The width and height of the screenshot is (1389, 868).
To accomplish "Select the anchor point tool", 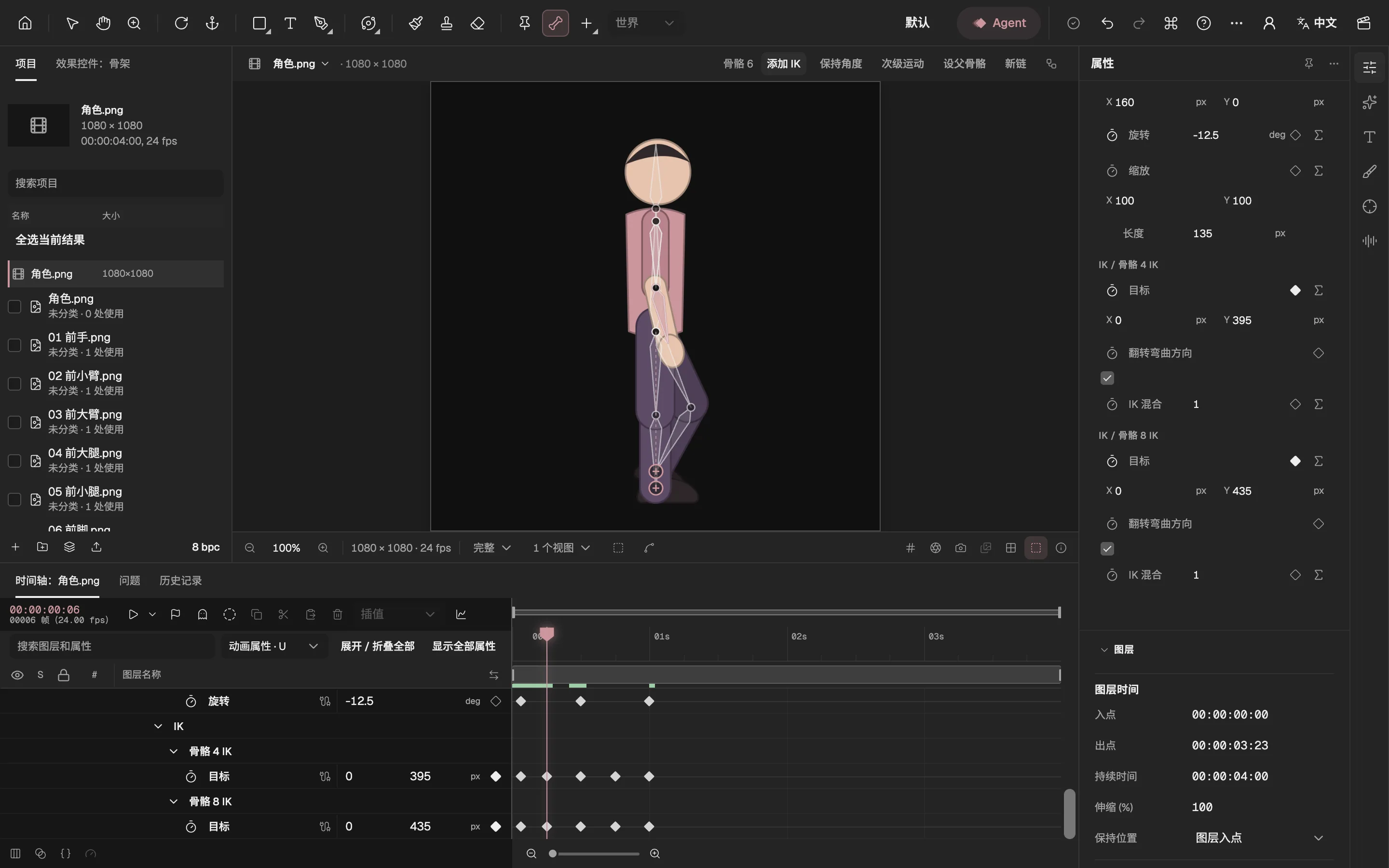I will [x=212, y=23].
